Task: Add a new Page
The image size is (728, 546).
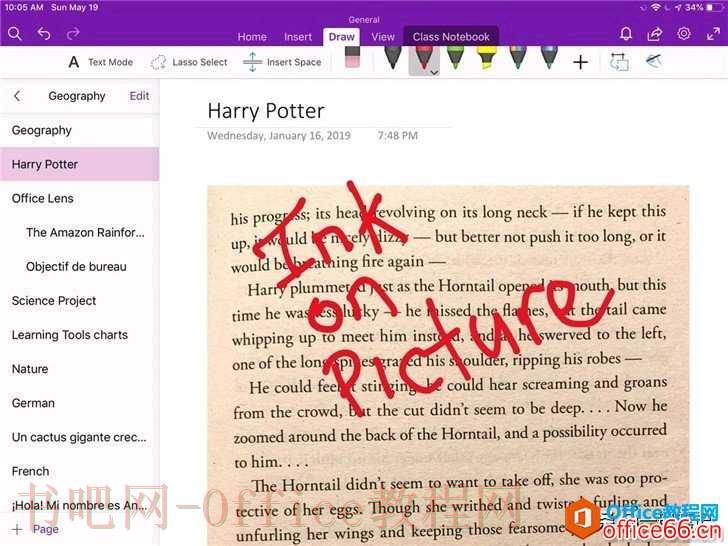Action: point(36,529)
